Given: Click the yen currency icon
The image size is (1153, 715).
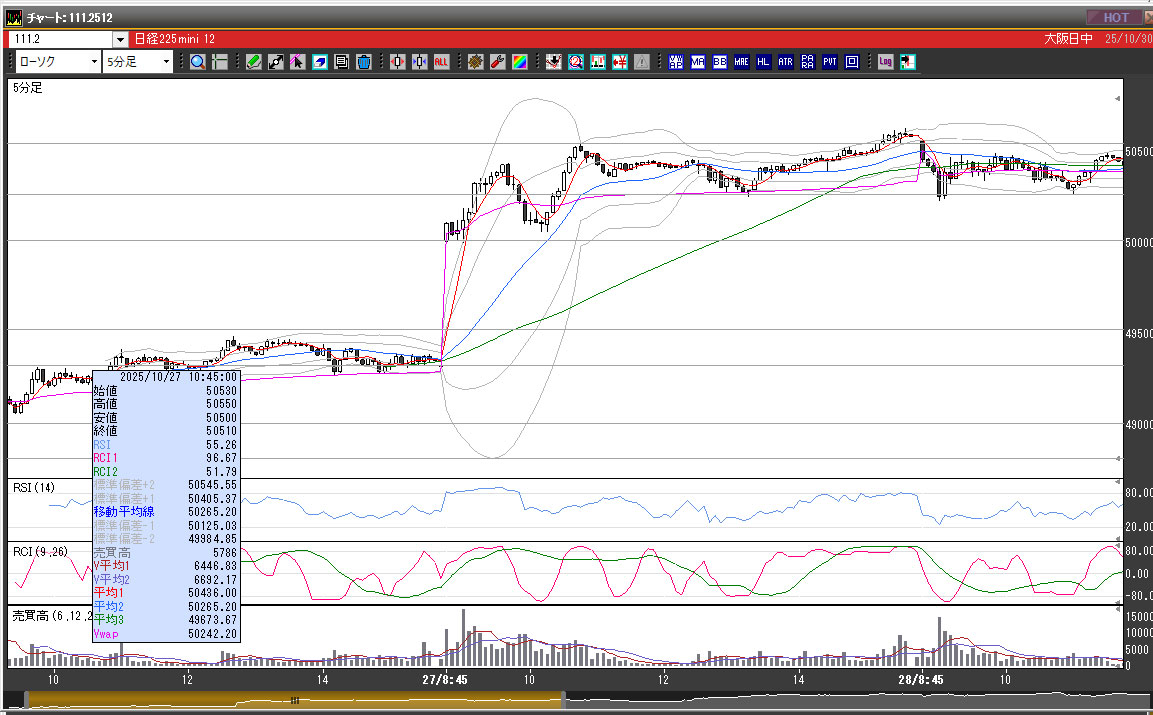Looking at the screenshot, I should pos(620,62).
